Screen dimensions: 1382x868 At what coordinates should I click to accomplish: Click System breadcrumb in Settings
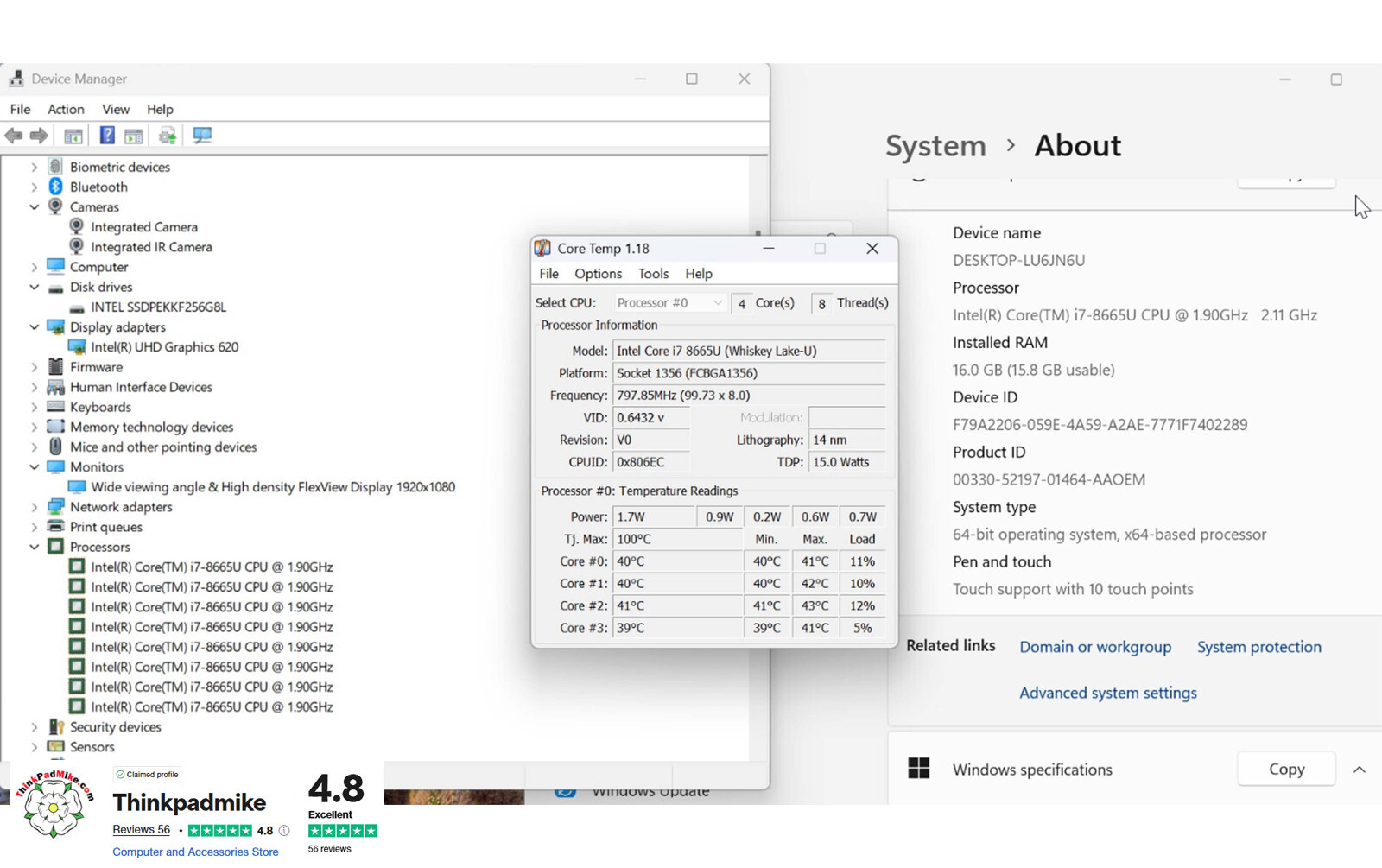tap(935, 146)
